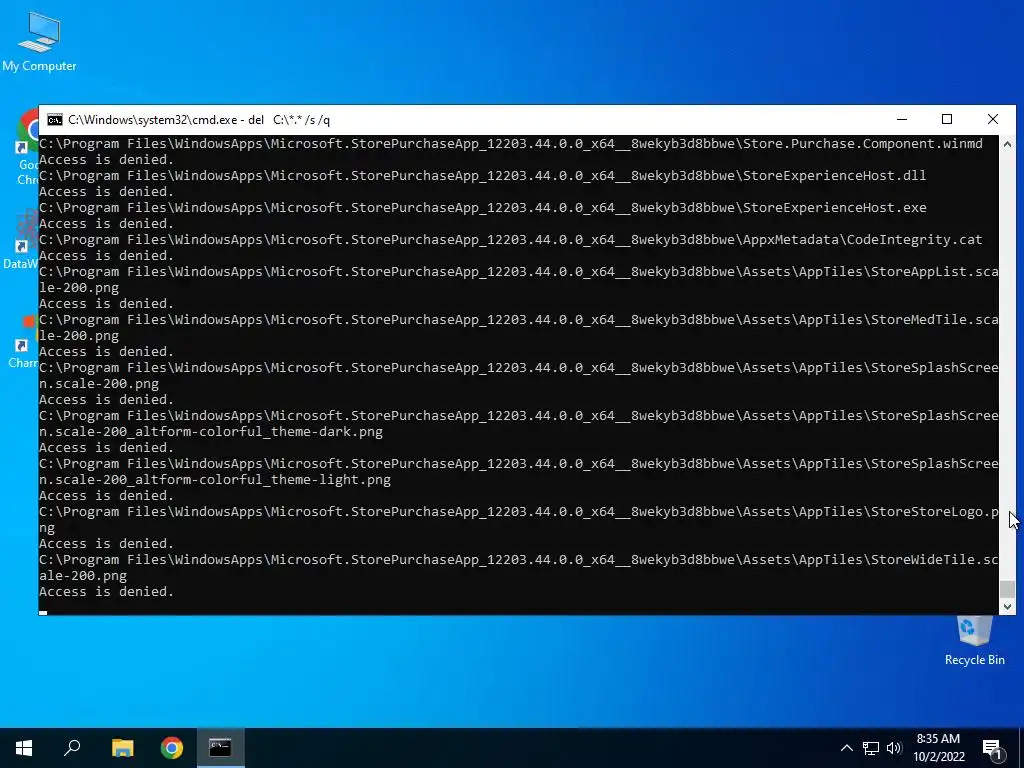Open the network status tray icon

[x=871, y=748]
